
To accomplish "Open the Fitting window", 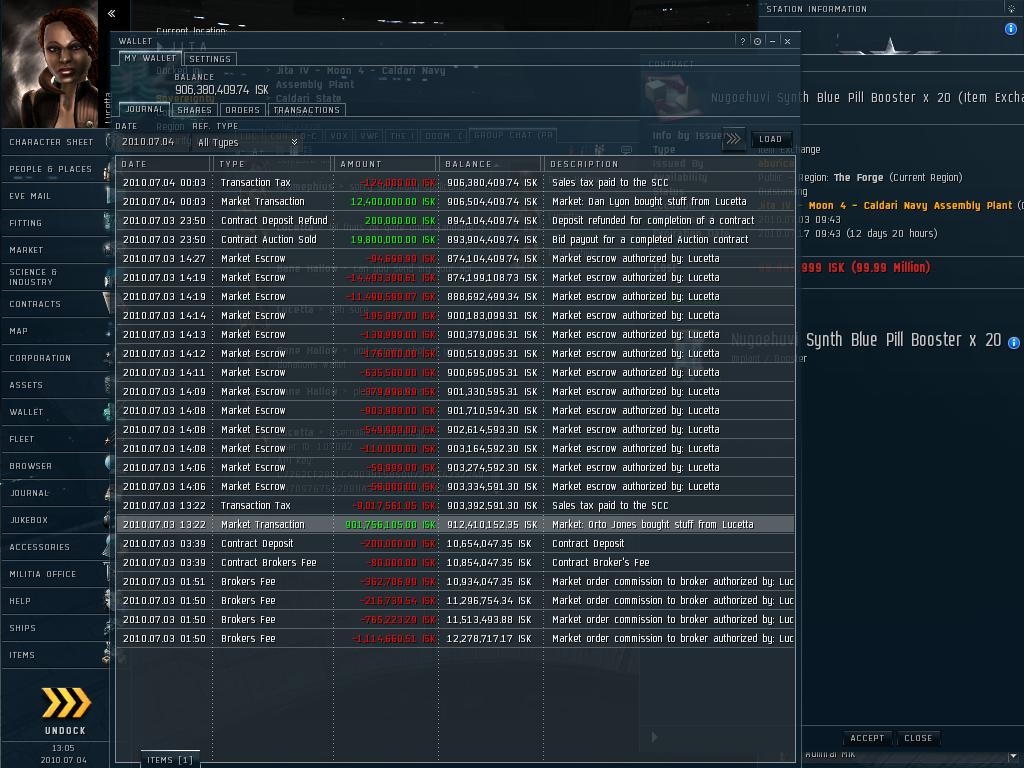I will (56, 223).
